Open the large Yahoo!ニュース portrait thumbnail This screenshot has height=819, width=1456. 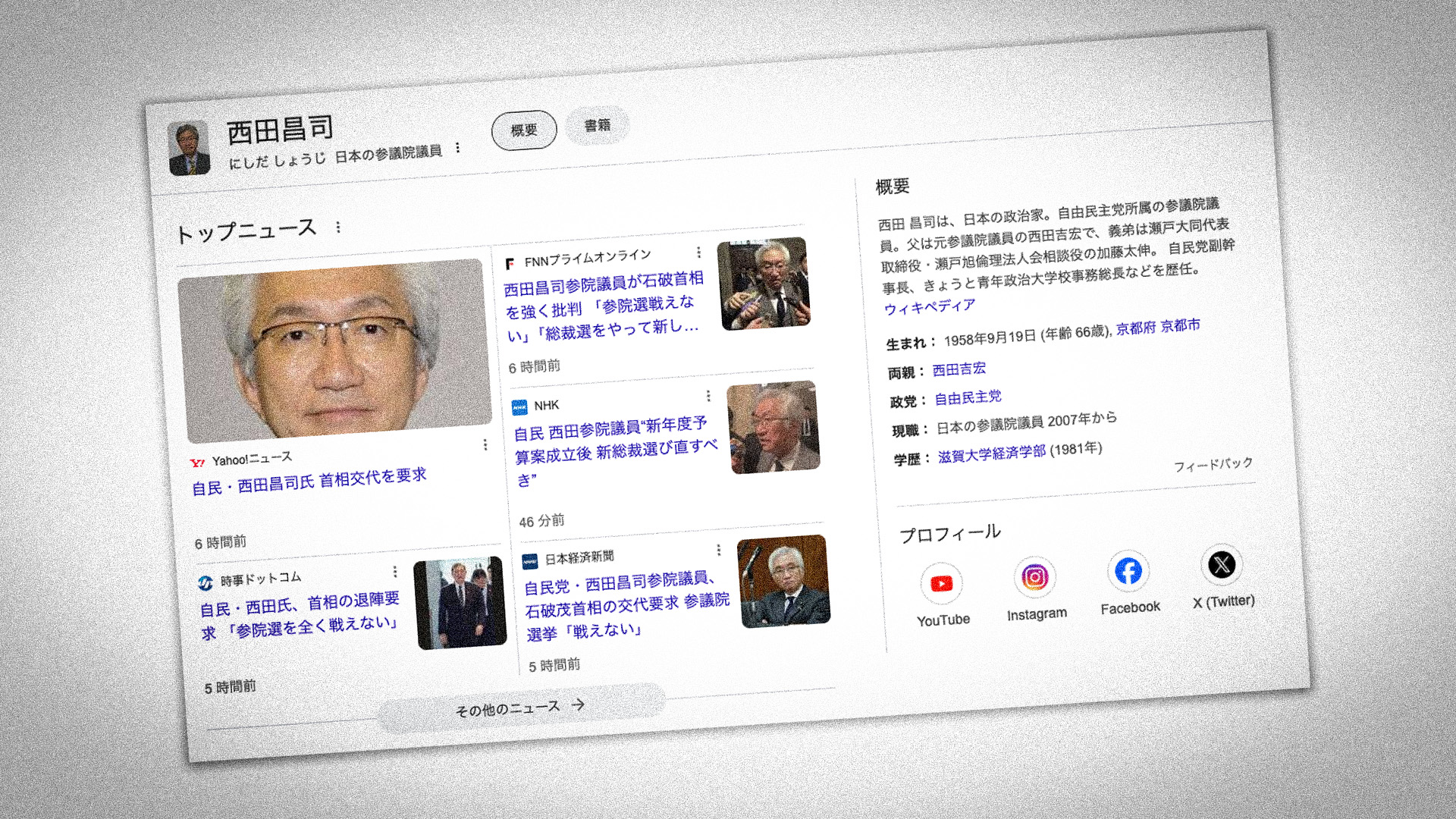pyautogui.click(x=334, y=350)
